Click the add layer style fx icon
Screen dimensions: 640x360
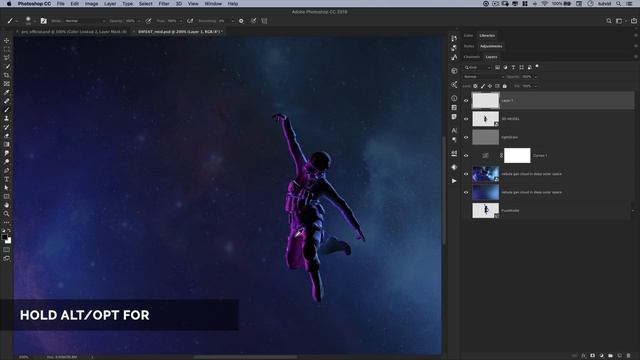(x=584, y=356)
